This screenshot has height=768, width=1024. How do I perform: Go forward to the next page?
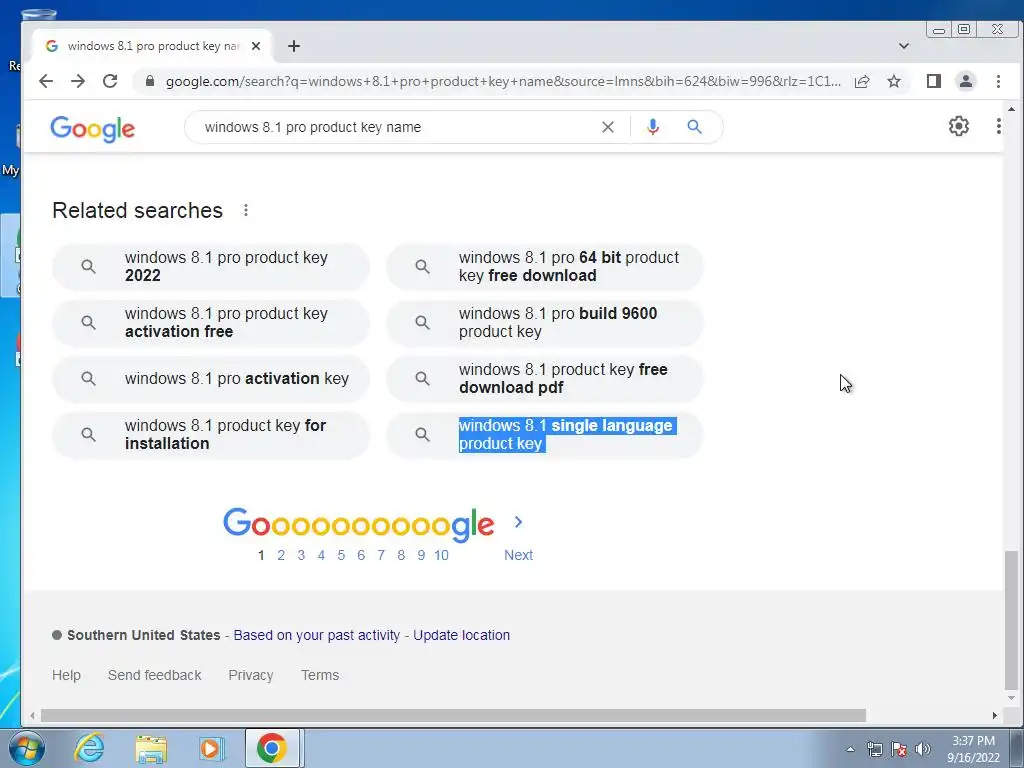(78, 81)
